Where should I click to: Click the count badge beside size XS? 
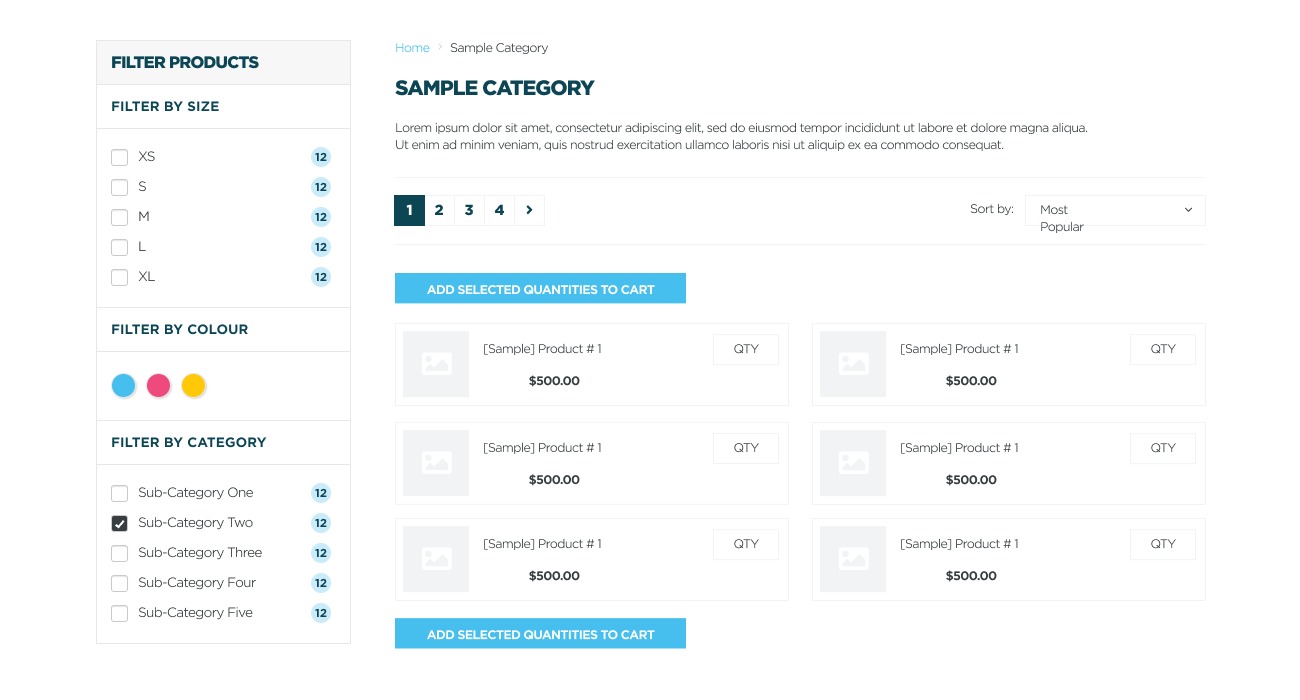320,157
